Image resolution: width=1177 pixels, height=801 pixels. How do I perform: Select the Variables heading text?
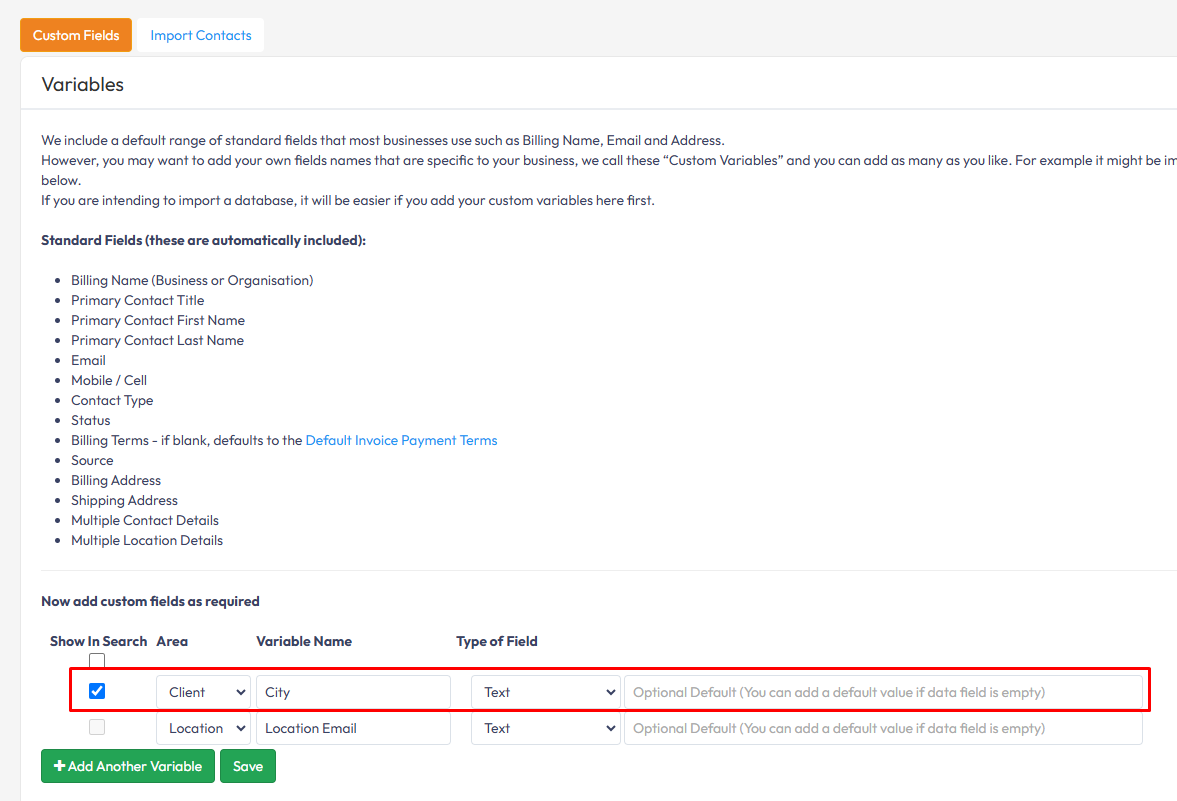coord(83,85)
